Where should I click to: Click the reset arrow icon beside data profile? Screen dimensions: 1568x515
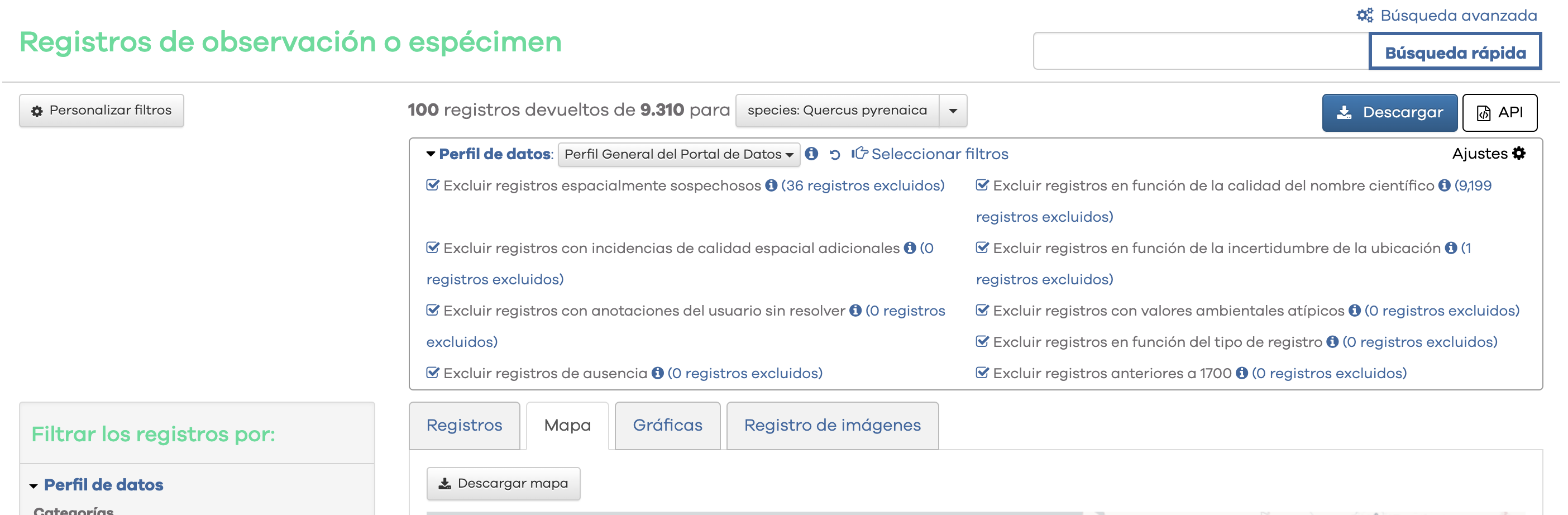click(834, 155)
